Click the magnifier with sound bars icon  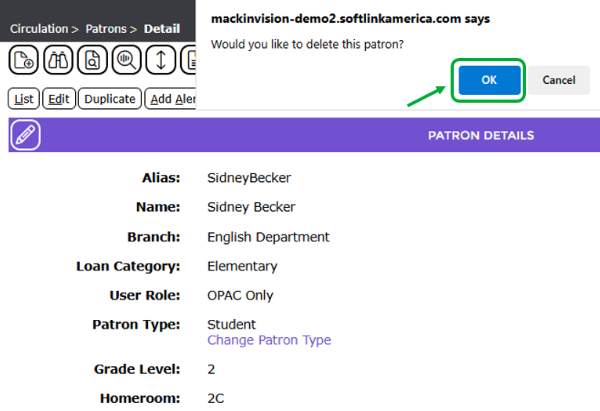point(127,60)
